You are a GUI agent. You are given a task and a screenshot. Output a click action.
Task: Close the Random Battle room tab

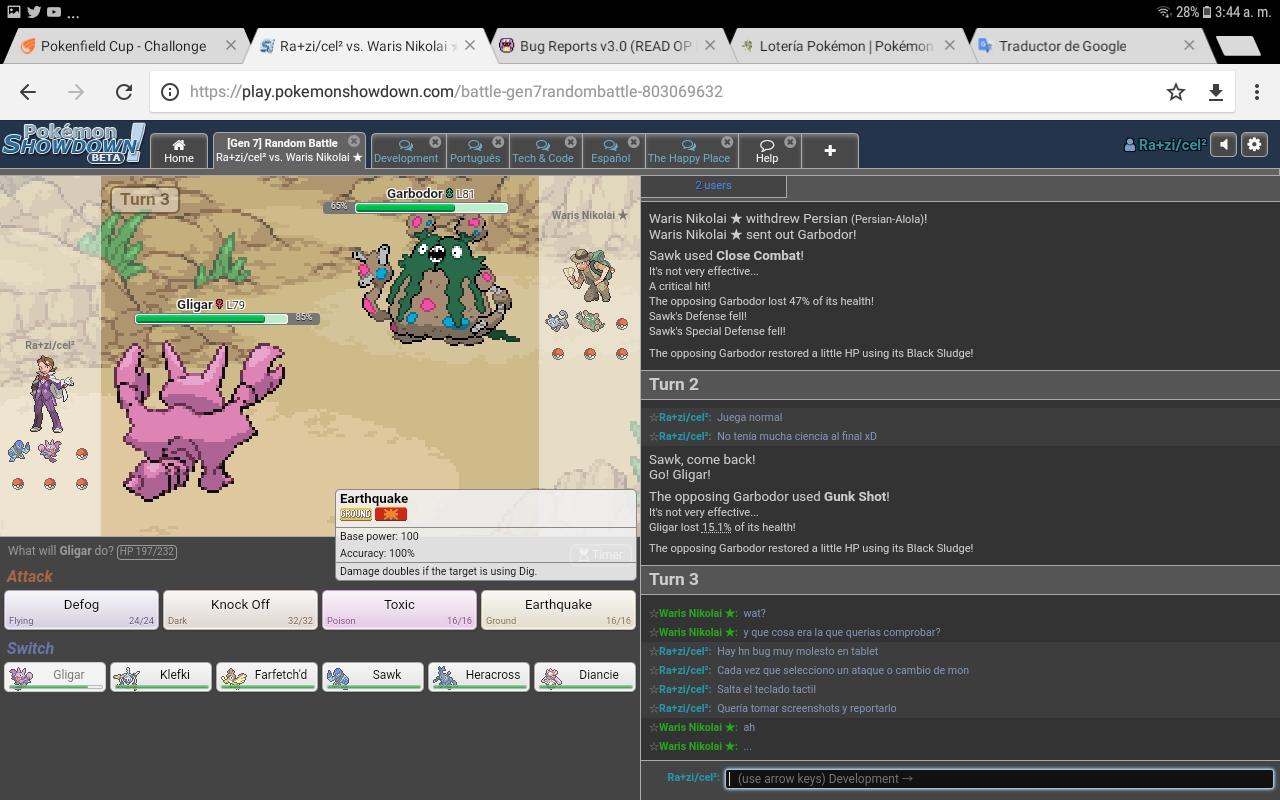[x=354, y=142]
